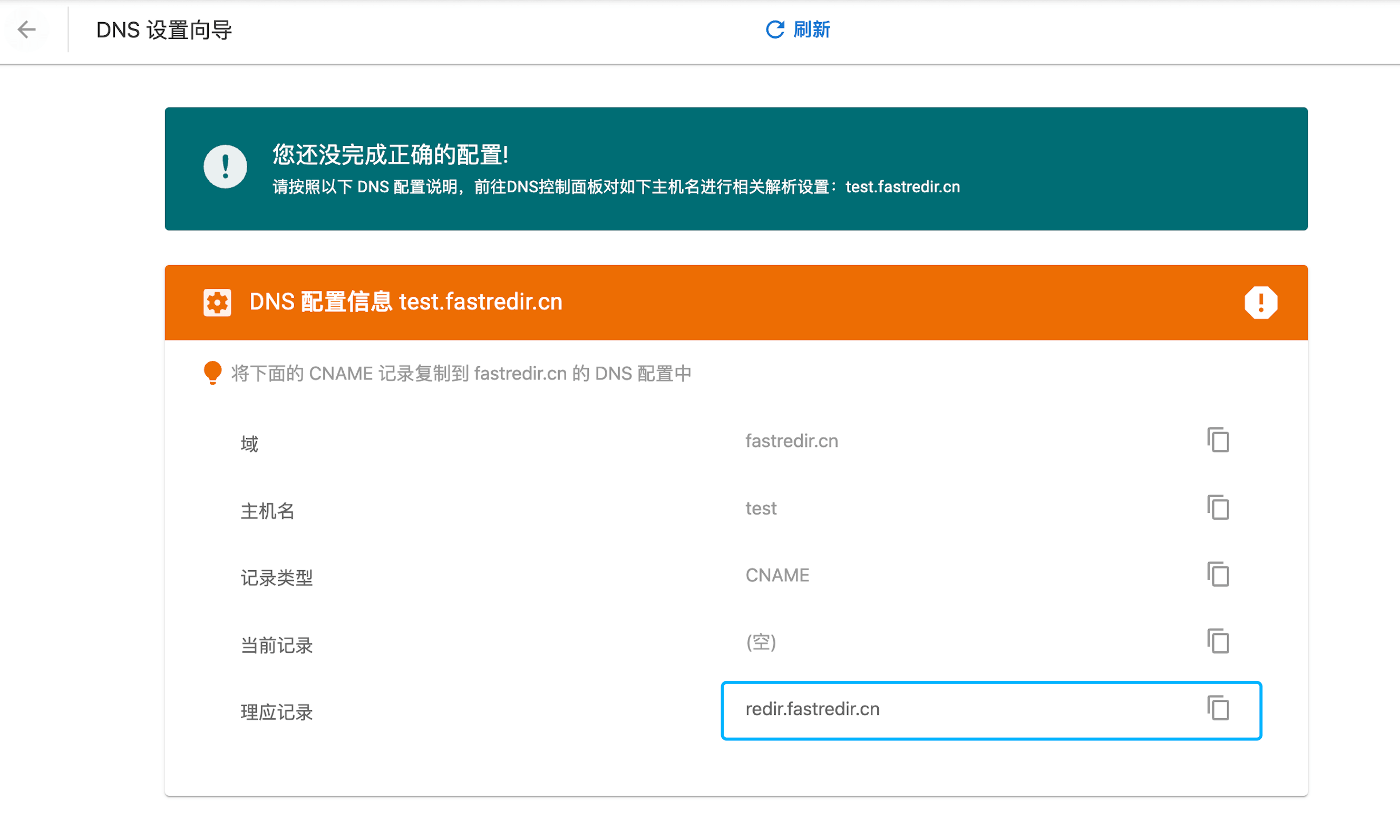The height and width of the screenshot is (840, 1400).
Task: Click the test hostname value
Action: (x=761, y=509)
